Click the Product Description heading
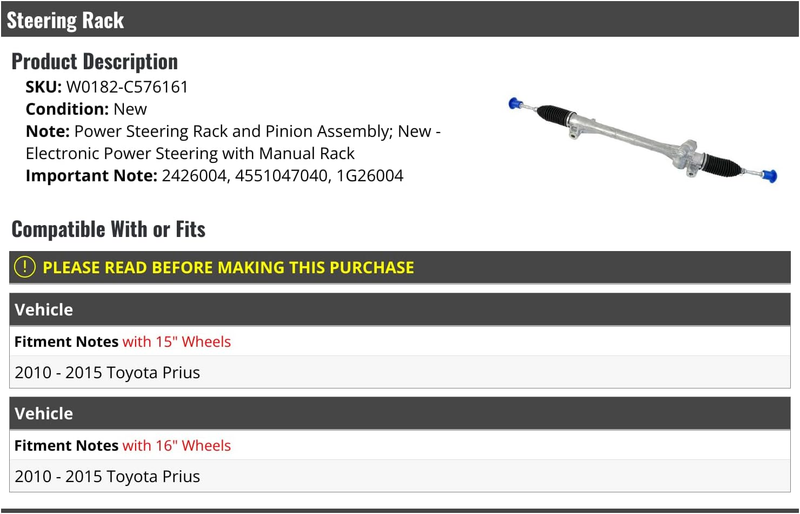 [x=94, y=62]
